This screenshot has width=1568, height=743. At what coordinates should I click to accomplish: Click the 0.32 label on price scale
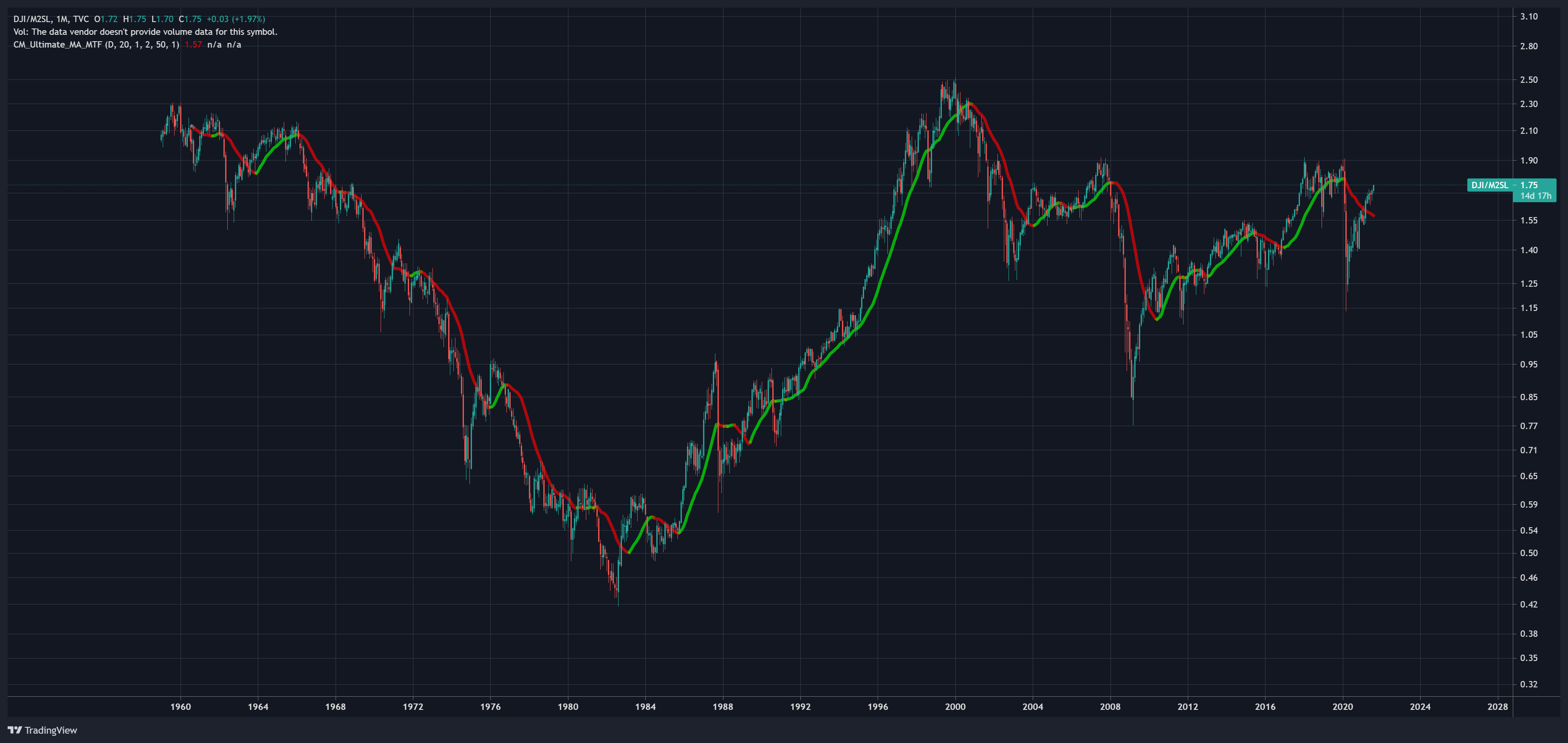pyautogui.click(x=1528, y=684)
